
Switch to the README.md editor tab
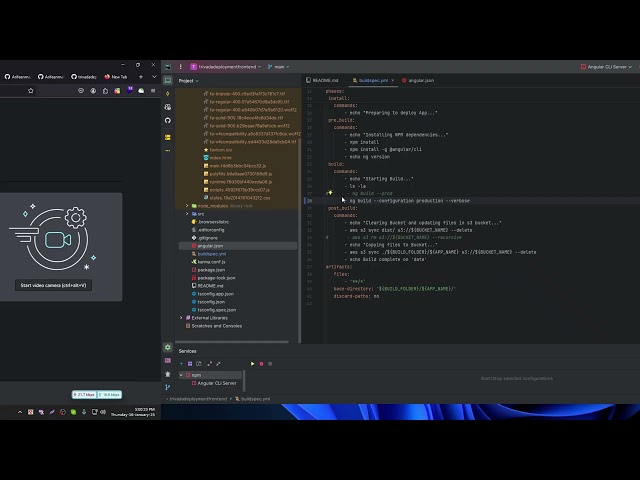click(323, 80)
